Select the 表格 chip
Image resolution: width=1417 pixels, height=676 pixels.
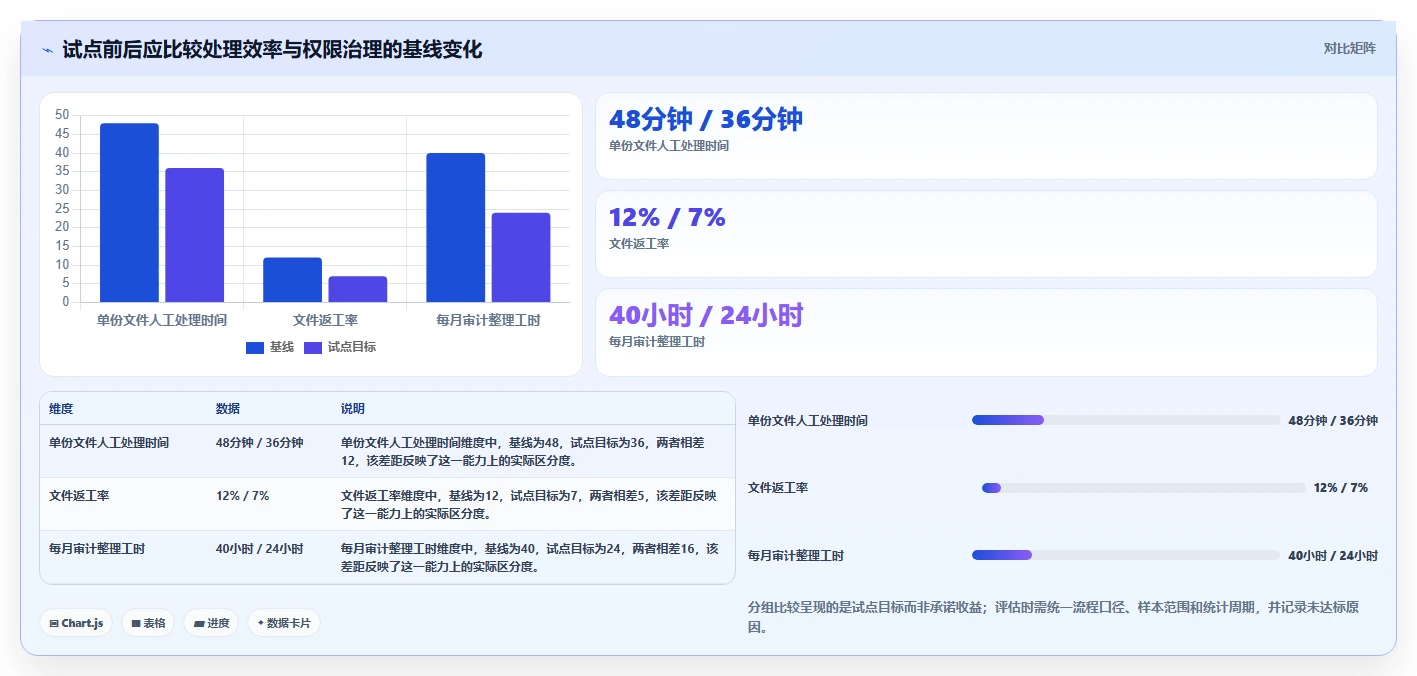coord(148,623)
